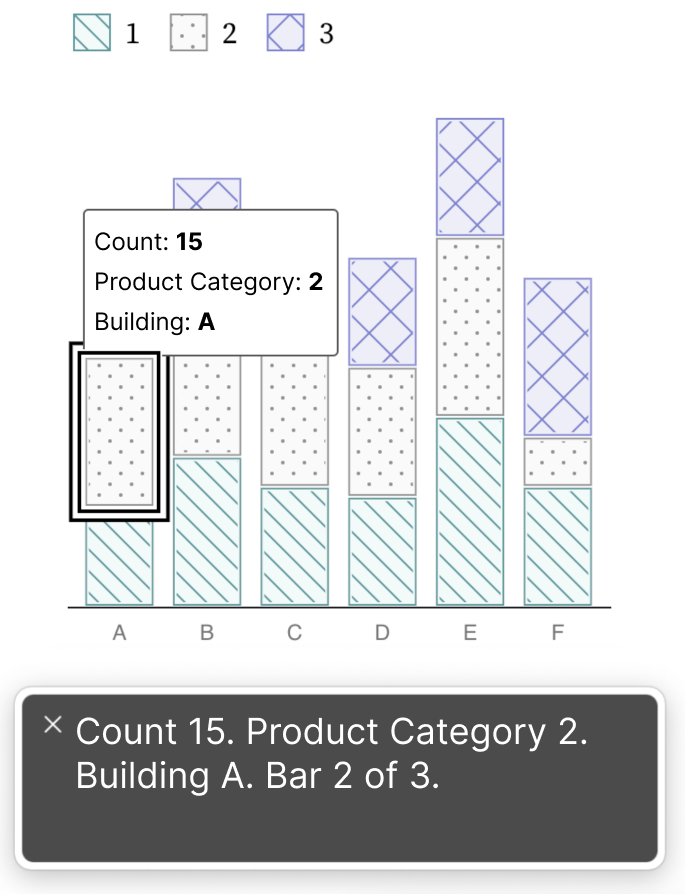This screenshot has height=894, width=685.
Task: Click legend swatch for category 3
Action: click(x=286, y=32)
